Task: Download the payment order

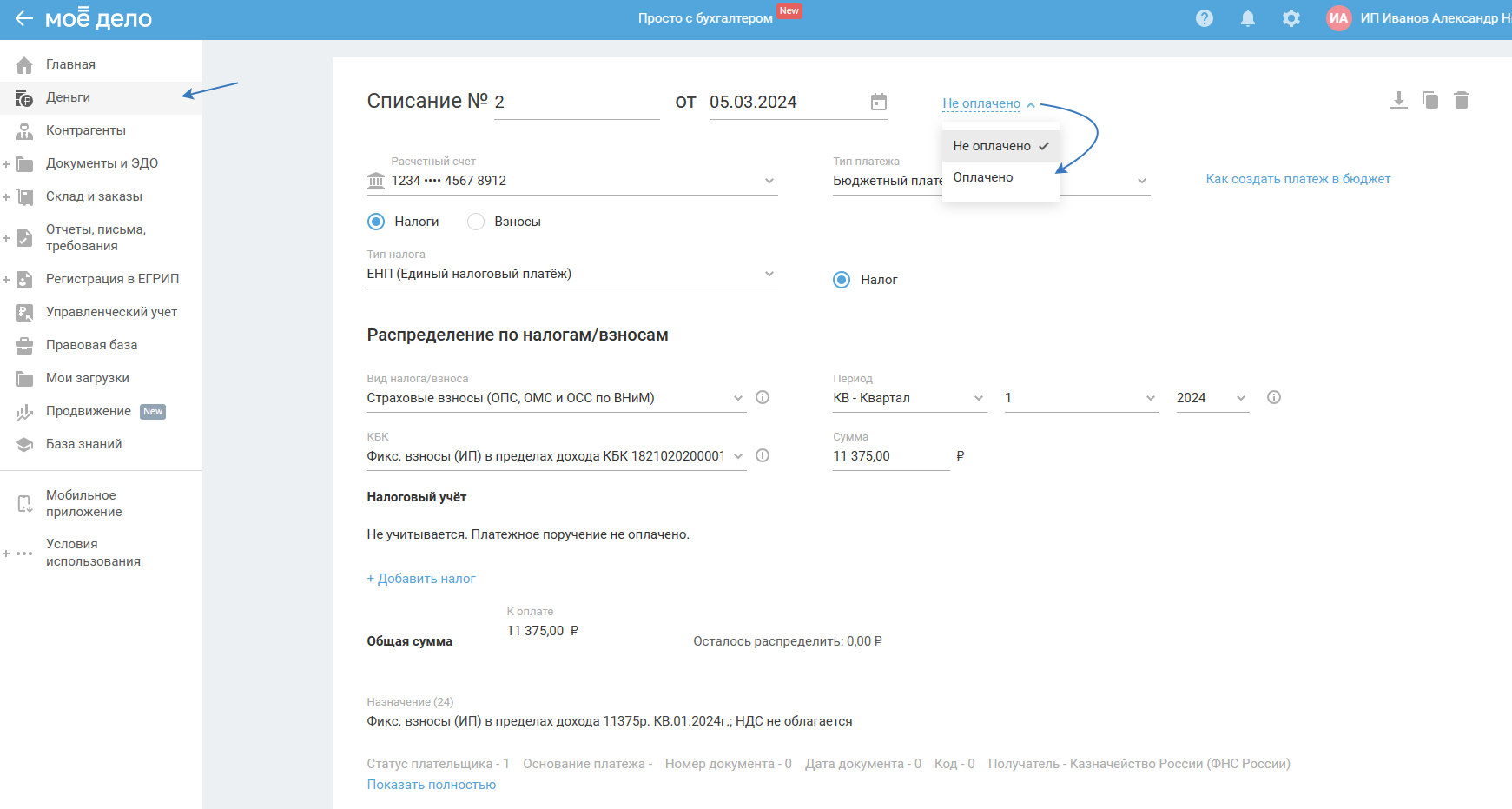Action: click(1398, 100)
